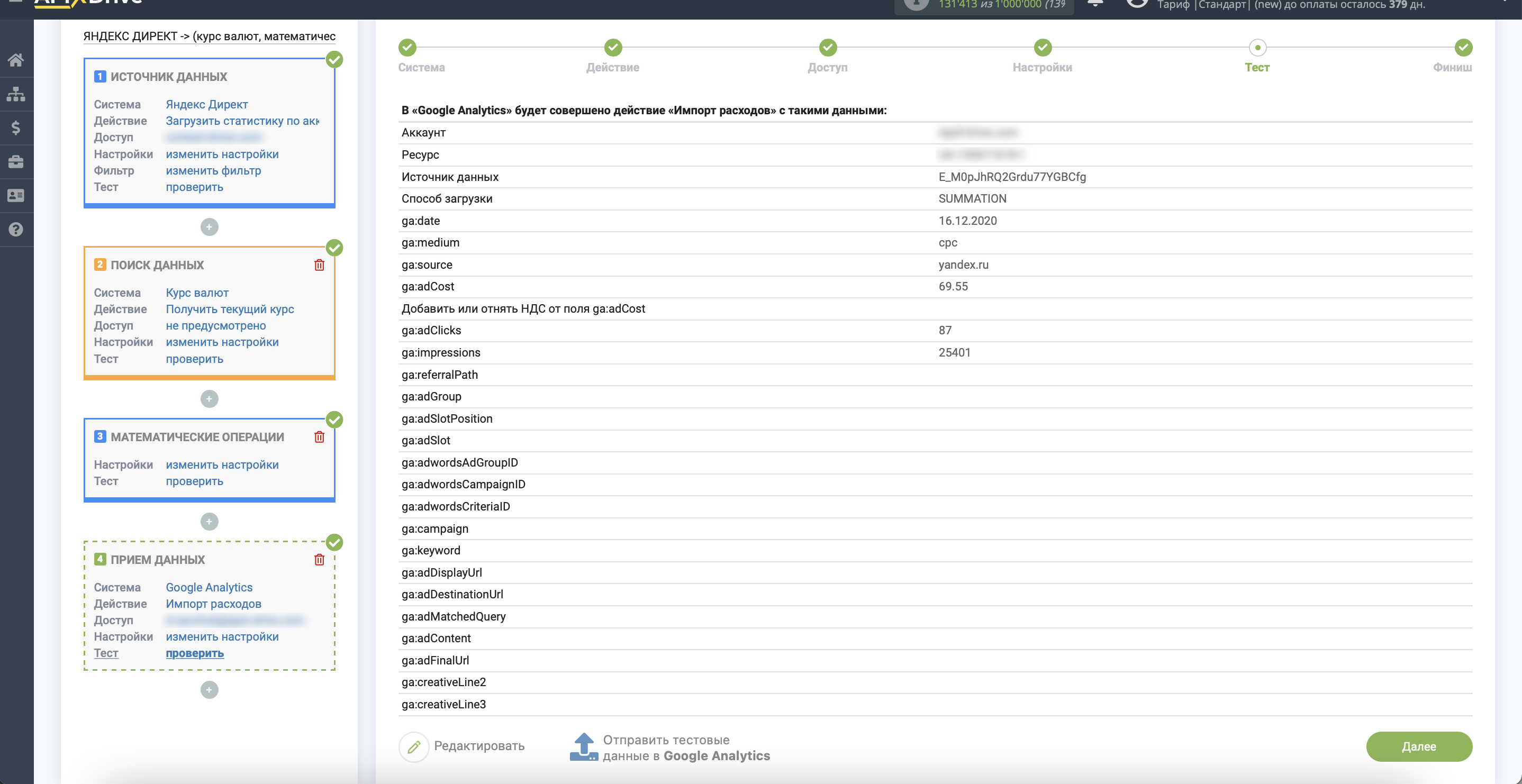Viewport: 1522px width, 784px height.
Task: Click проверить in ИСТОЧНИК ДАННЫХ block
Action: click(194, 187)
